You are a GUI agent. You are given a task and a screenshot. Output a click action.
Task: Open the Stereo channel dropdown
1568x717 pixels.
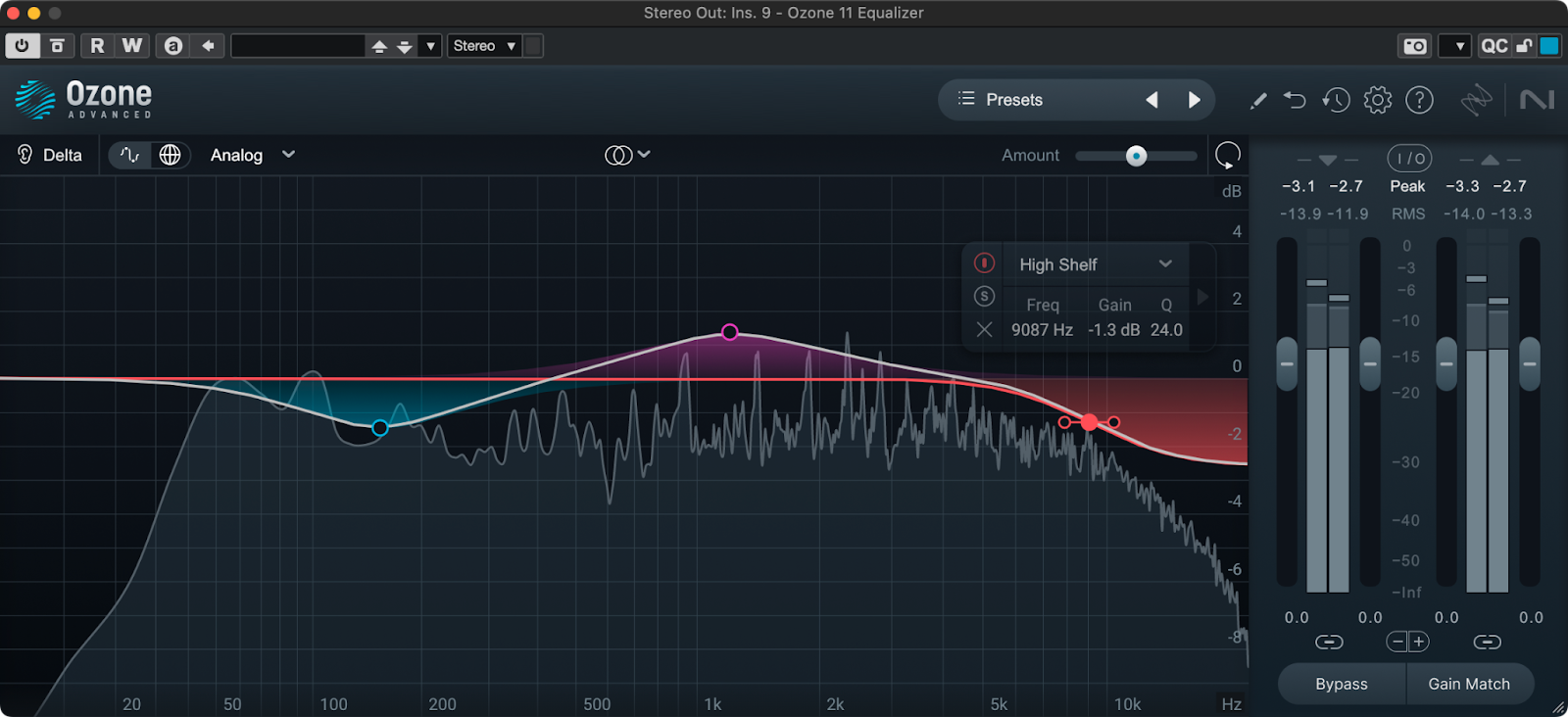tap(484, 46)
